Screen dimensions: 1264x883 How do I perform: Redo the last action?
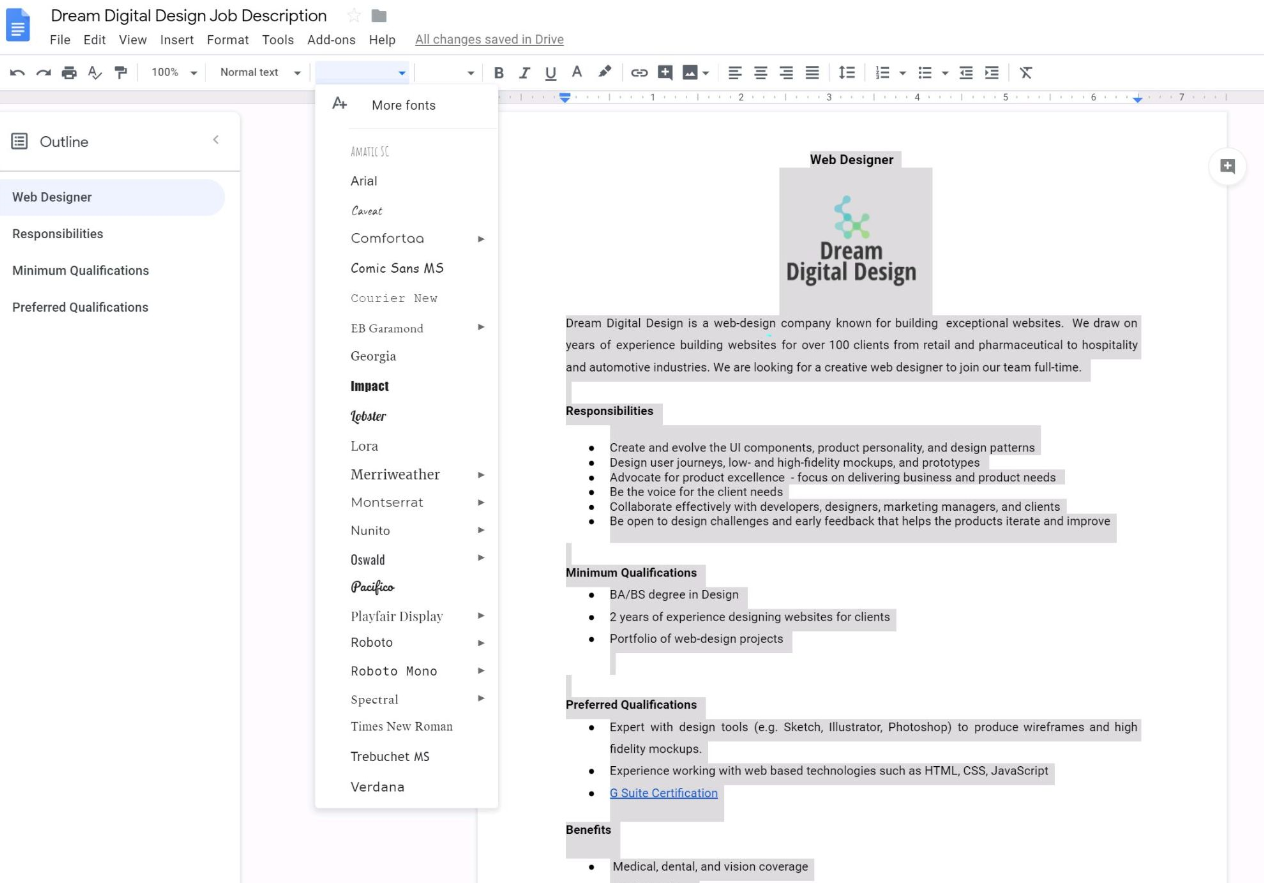click(43, 72)
